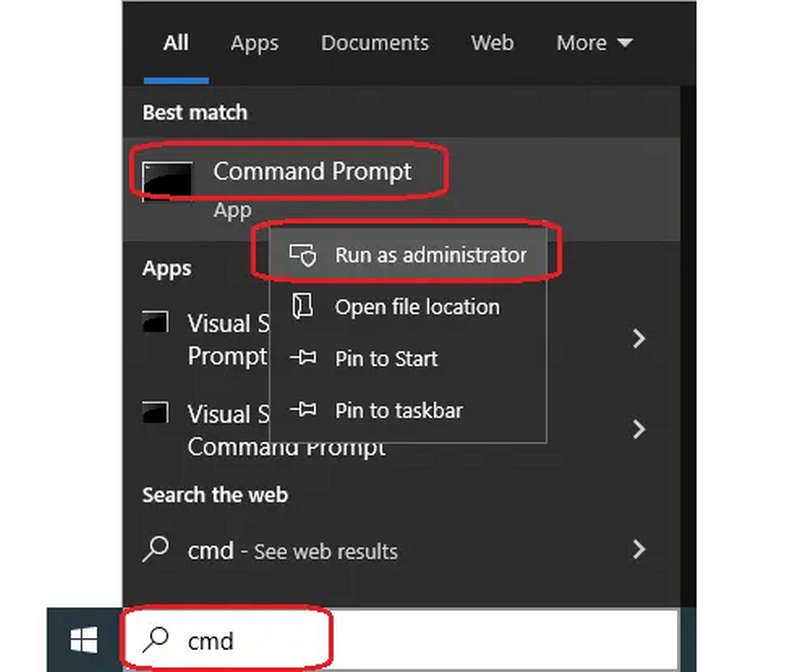Select the Web tab

click(492, 43)
